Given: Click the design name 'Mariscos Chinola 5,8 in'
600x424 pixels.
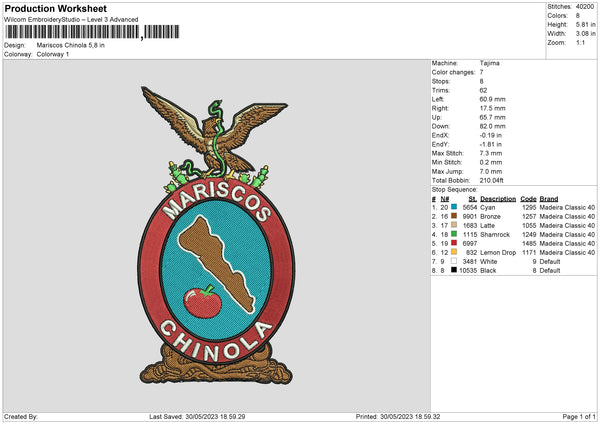Looking at the screenshot, I should click(70, 45).
